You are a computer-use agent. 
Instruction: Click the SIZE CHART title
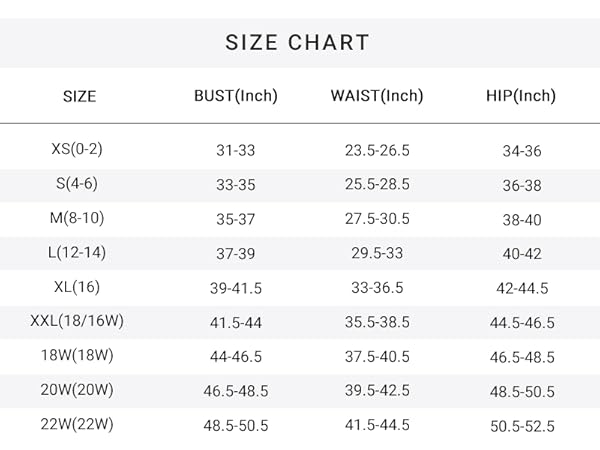point(297,42)
